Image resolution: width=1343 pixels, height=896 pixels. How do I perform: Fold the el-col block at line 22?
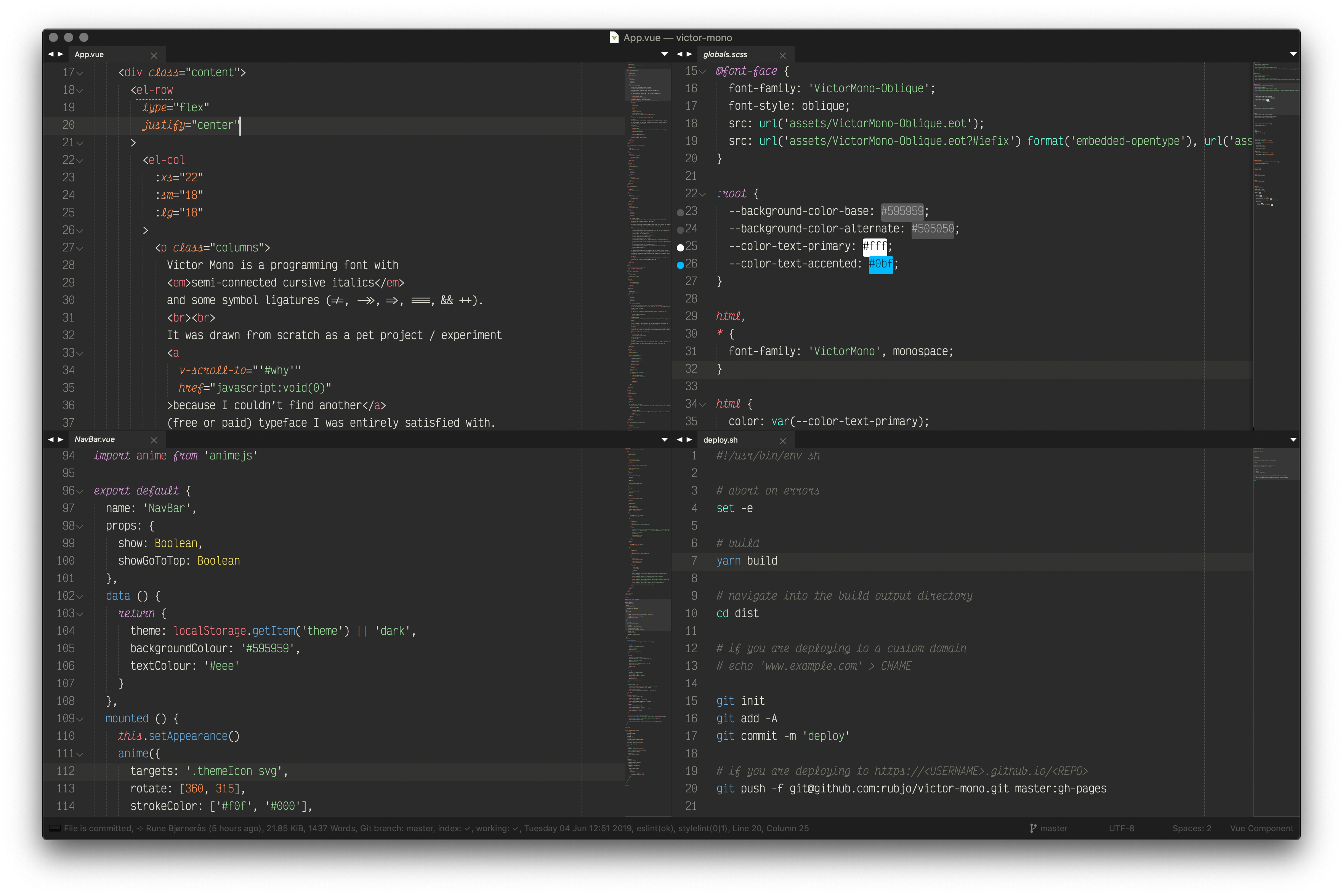coord(80,161)
